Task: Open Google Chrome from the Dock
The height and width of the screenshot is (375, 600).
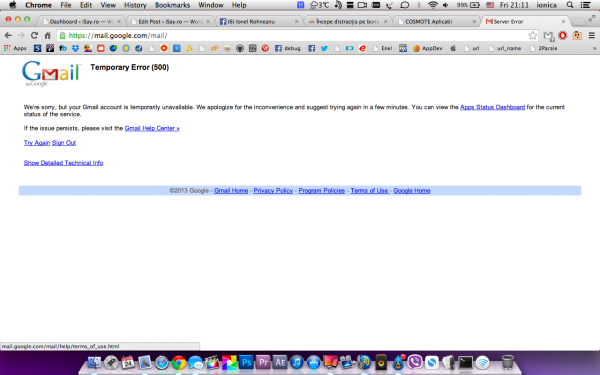Action: pos(179,362)
